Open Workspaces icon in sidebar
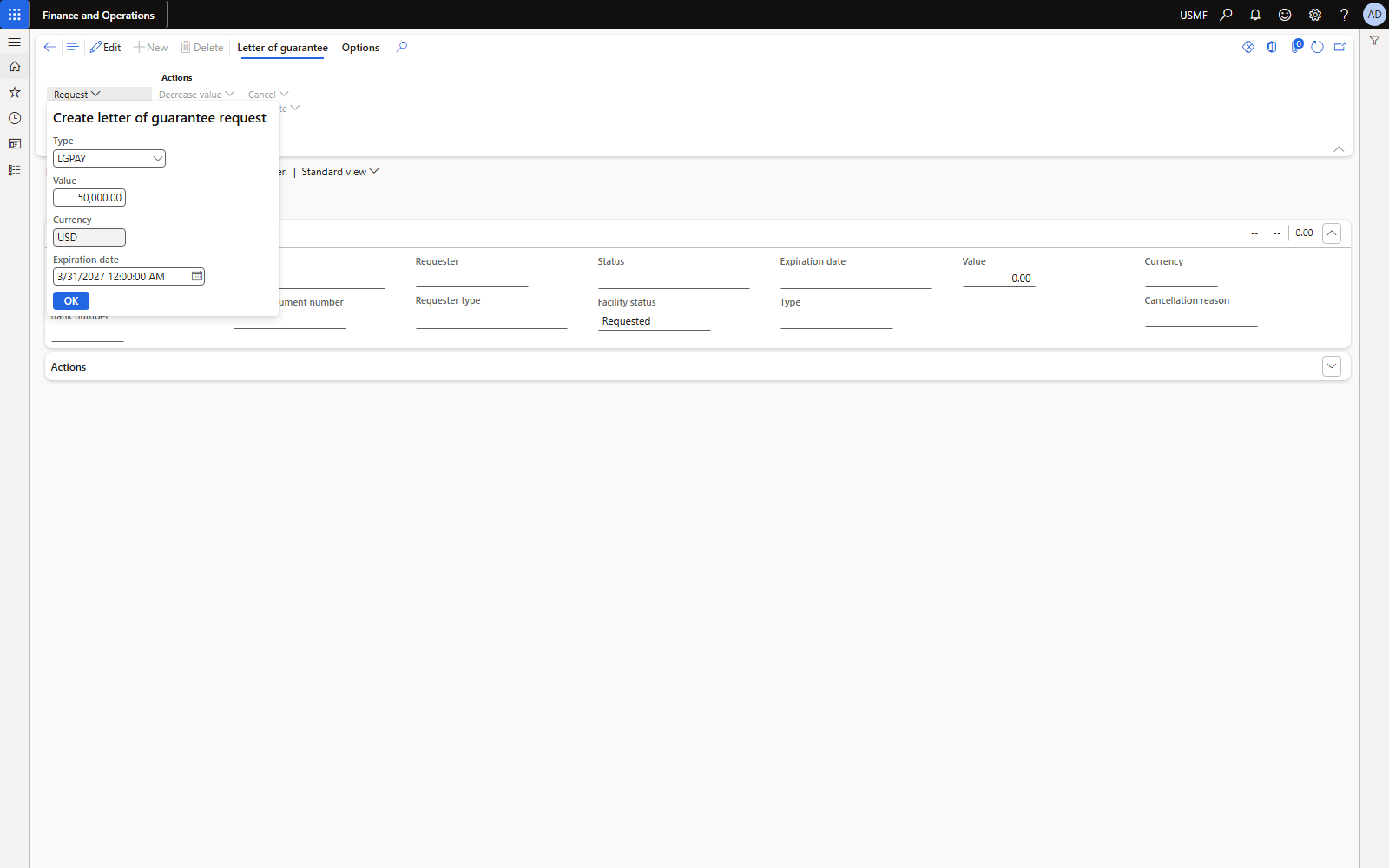 pyautogui.click(x=15, y=144)
